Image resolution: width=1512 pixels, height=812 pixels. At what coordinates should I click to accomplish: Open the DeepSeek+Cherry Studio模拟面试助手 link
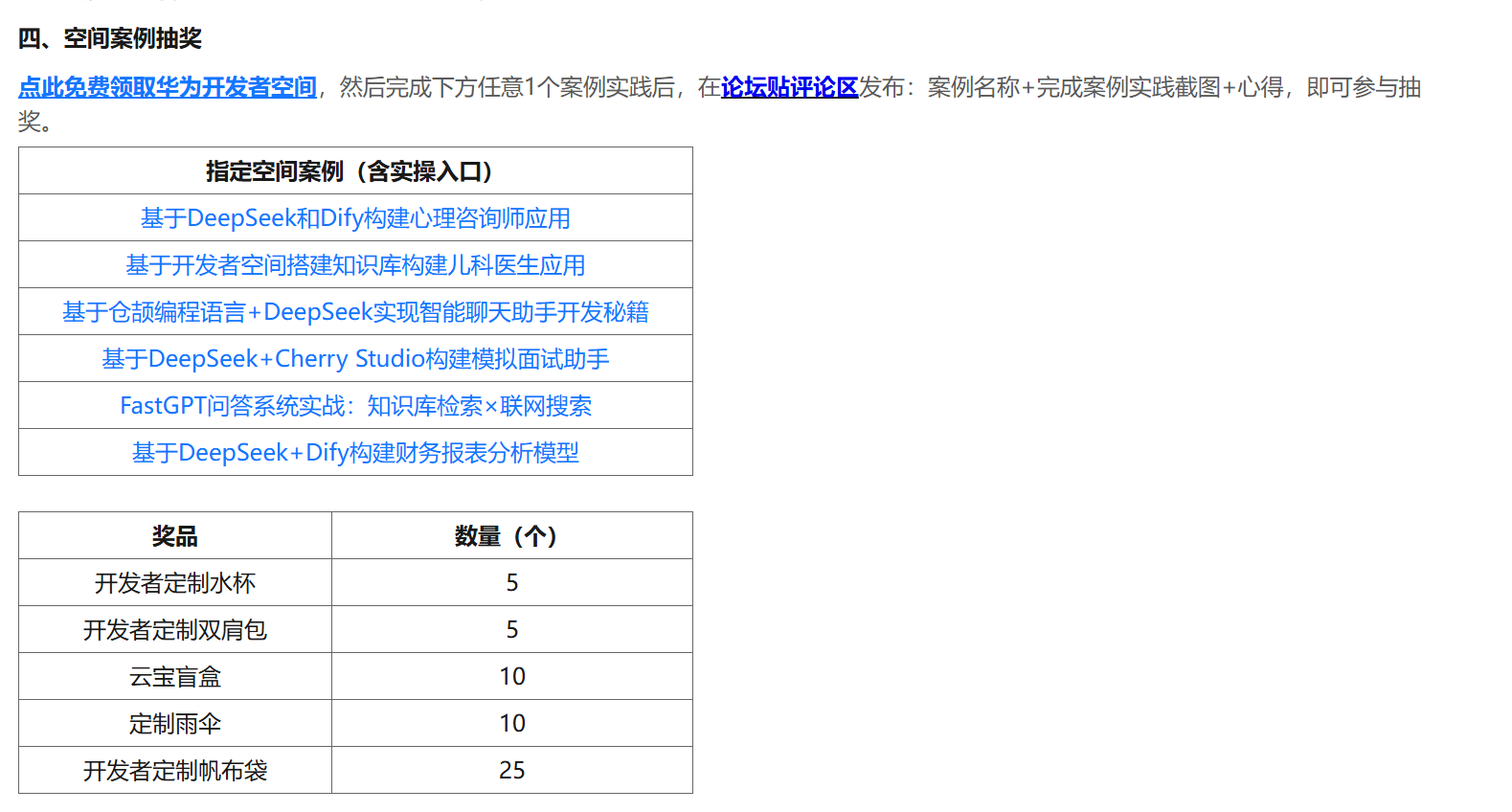click(x=355, y=359)
